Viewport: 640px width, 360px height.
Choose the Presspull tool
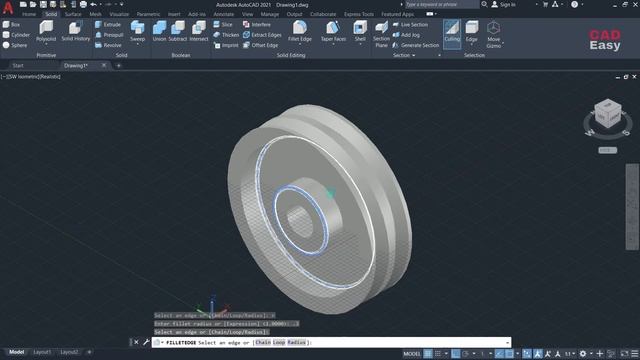click(x=109, y=35)
